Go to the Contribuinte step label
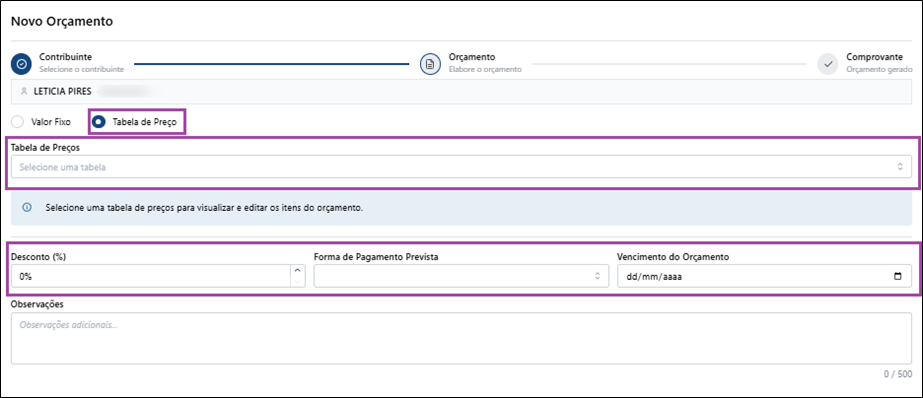 pyautogui.click(x=65, y=57)
